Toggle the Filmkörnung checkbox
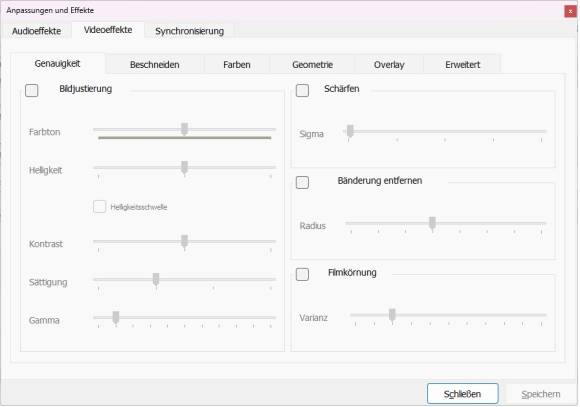Viewport: 580px width, 407px height. 302,274
